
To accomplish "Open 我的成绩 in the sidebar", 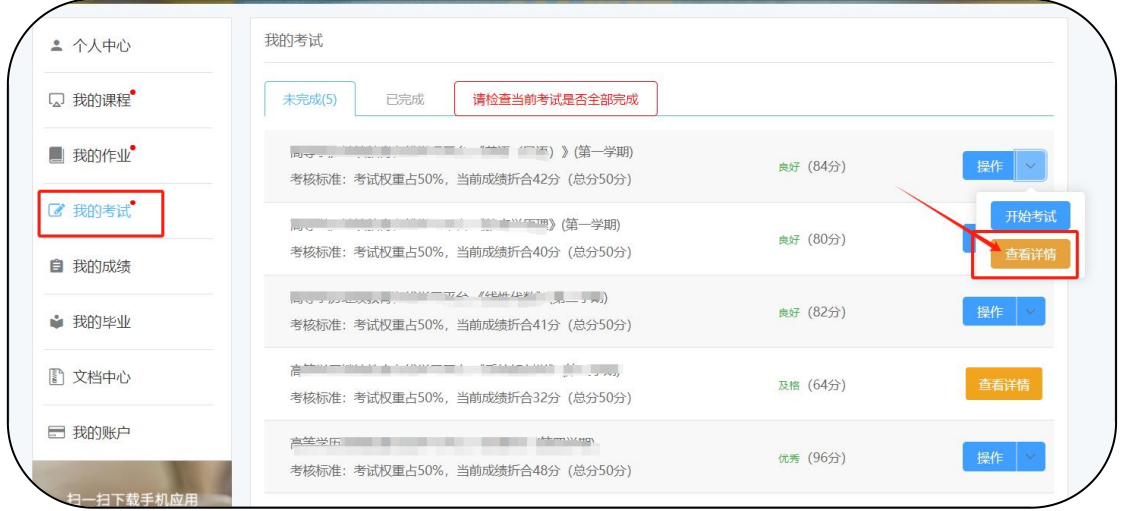I will point(101,267).
